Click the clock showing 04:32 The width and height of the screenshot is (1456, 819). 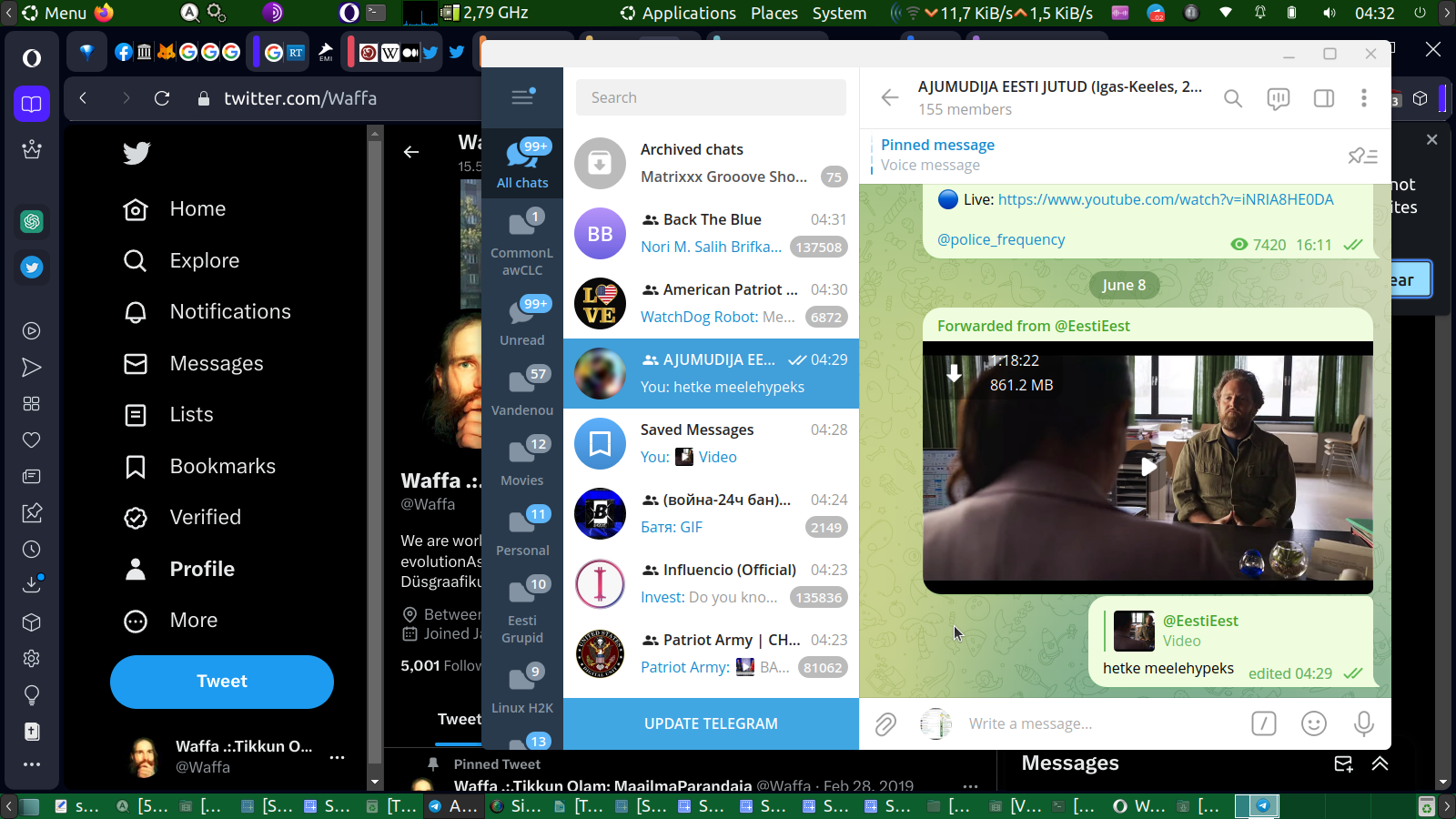1374,13
